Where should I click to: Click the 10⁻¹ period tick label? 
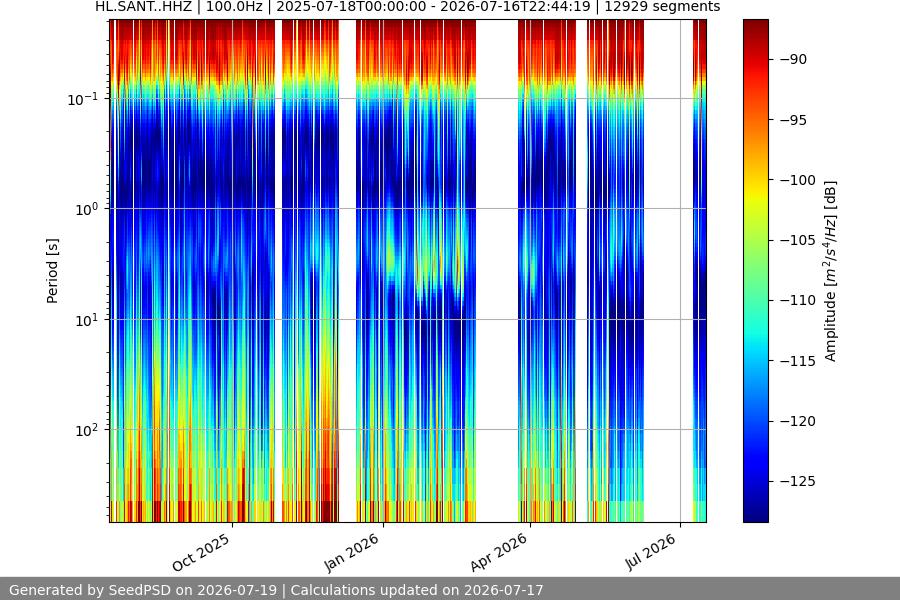83,99
